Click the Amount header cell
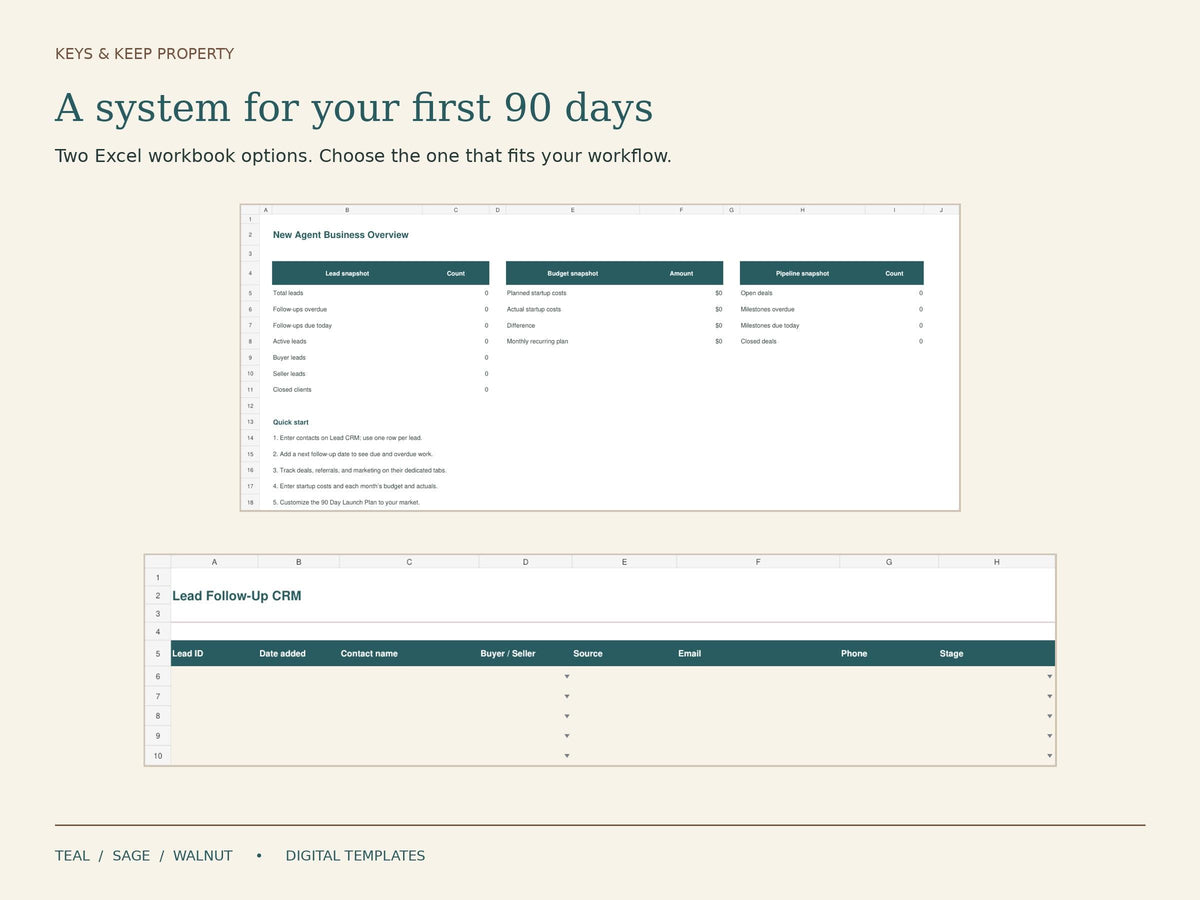This screenshot has height=900, width=1200. pos(681,273)
